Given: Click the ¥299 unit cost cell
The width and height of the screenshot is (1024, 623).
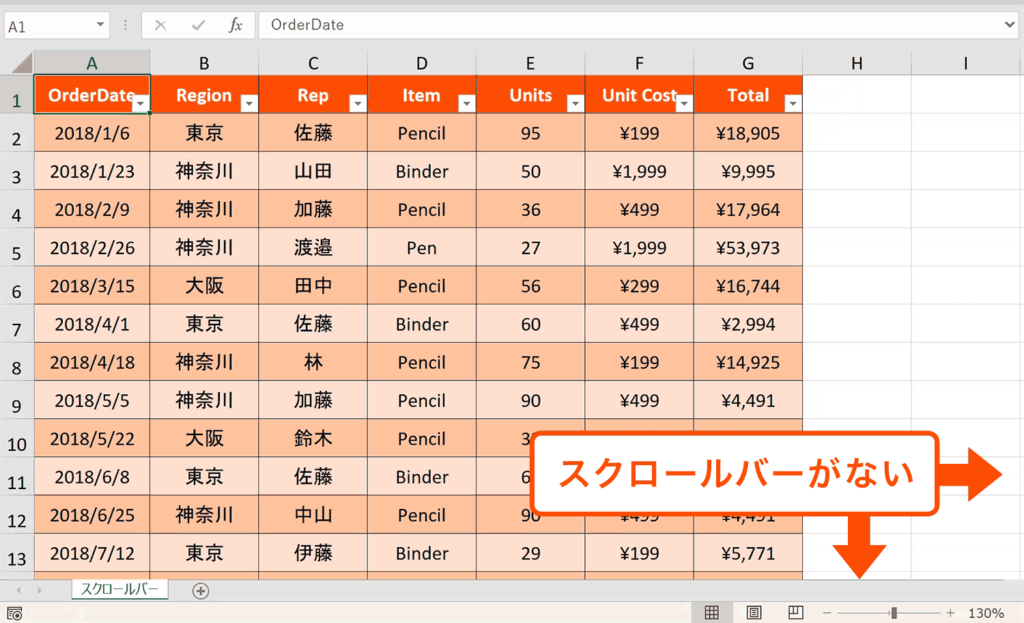Looking at the screenshot, I should point(639,286).
